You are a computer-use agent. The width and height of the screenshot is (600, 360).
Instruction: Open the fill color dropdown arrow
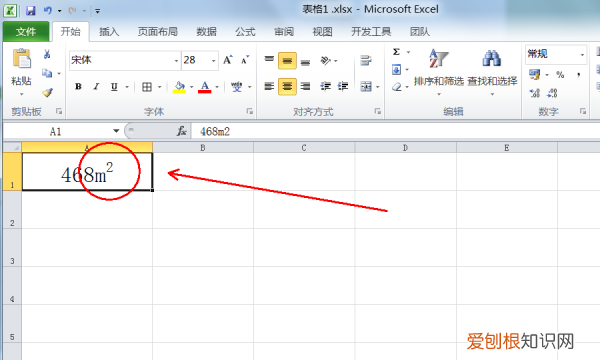(x=191, y=87)
